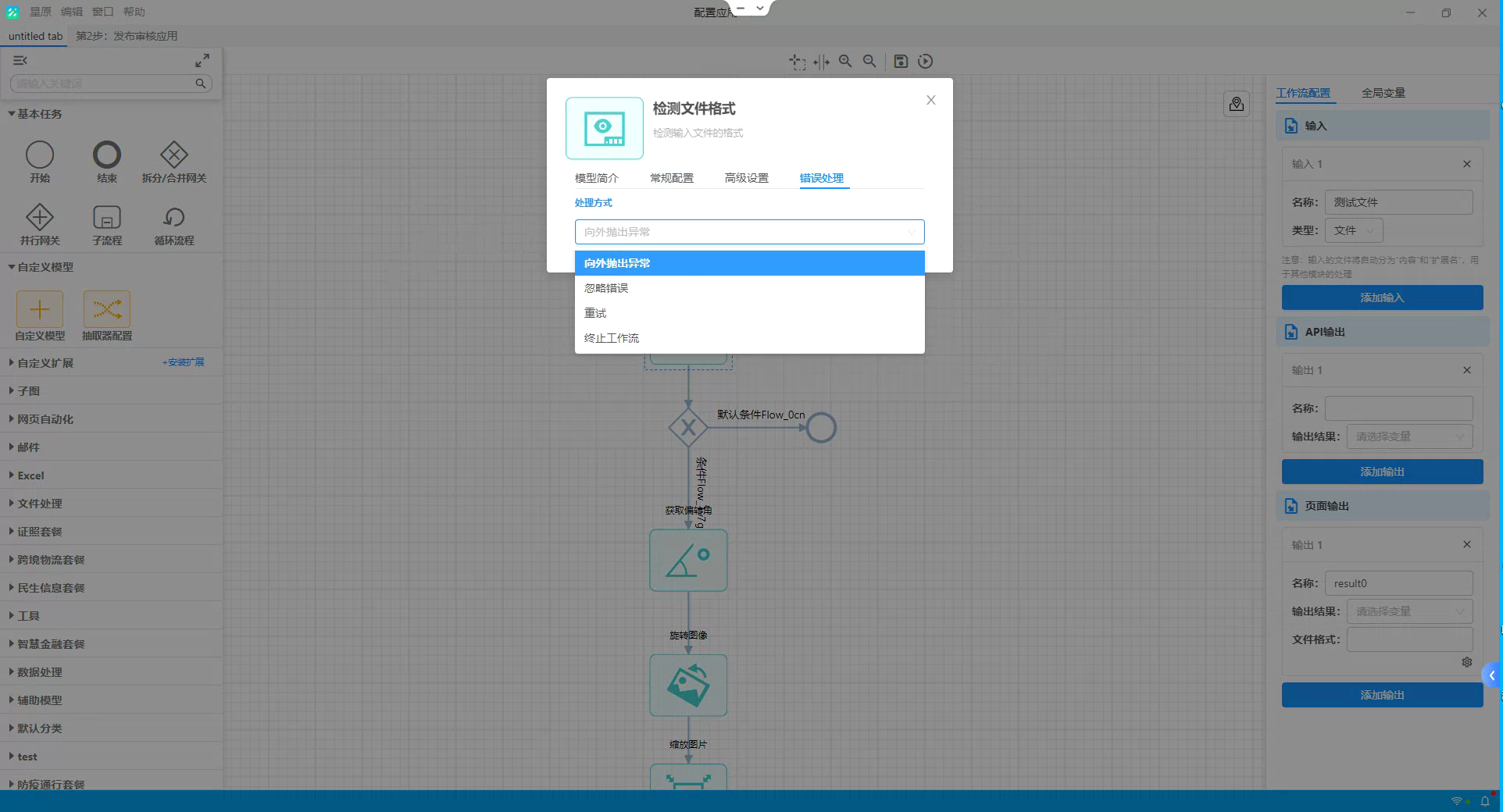Activate the space tool in toolbar

[821, 62]
